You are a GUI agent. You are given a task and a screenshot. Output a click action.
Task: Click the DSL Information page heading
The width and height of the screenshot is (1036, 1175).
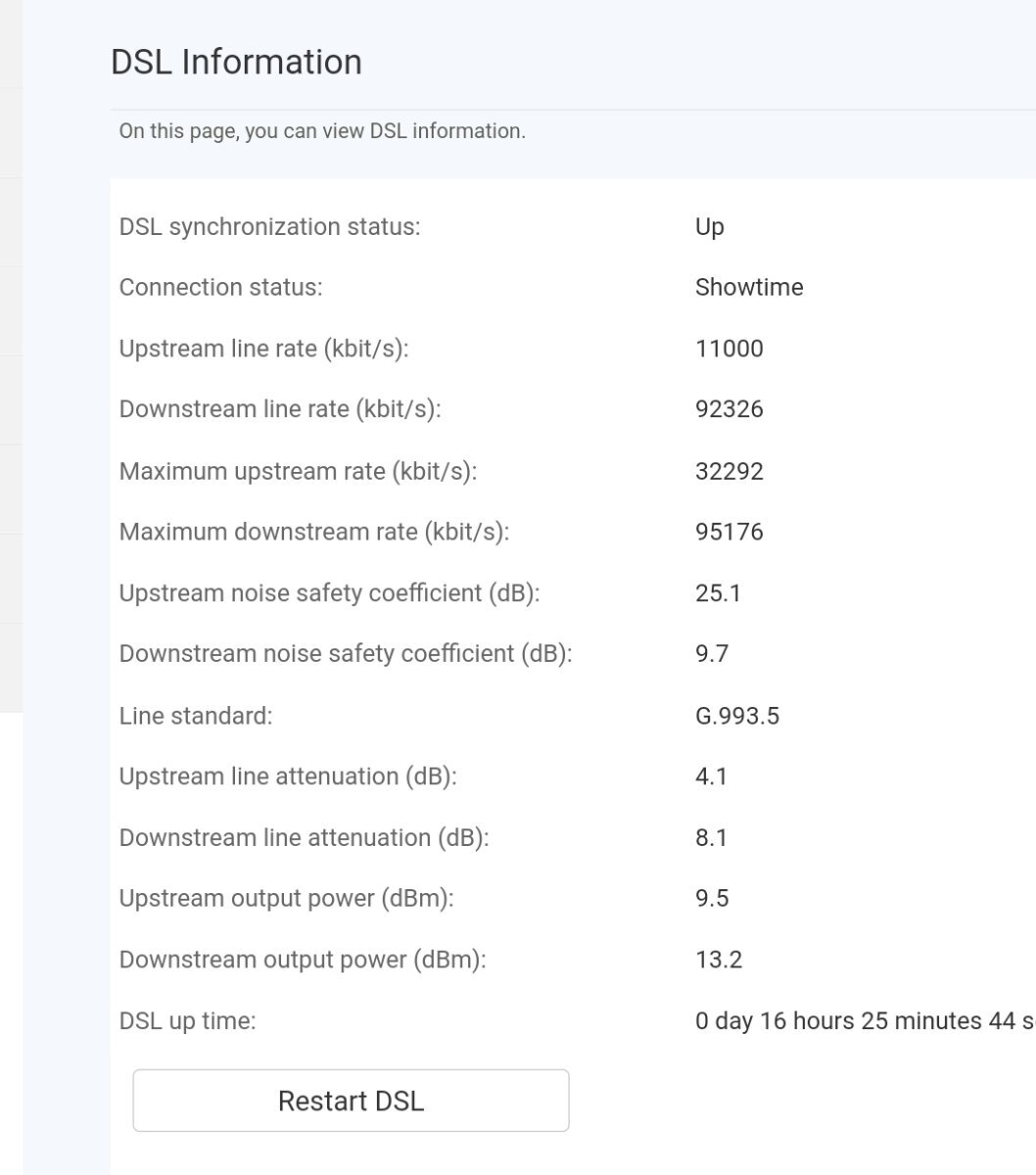click(x=236, y=62)
